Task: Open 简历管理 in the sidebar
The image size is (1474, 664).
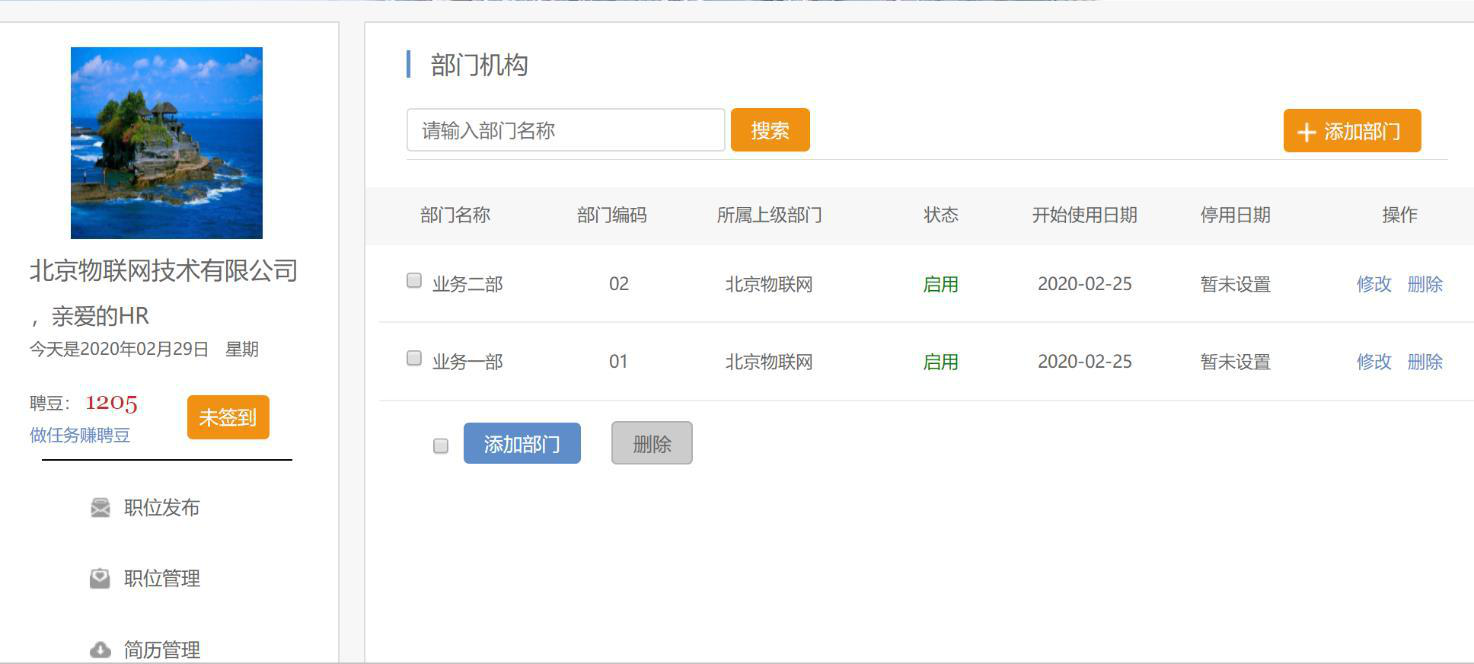Action: 162,650
